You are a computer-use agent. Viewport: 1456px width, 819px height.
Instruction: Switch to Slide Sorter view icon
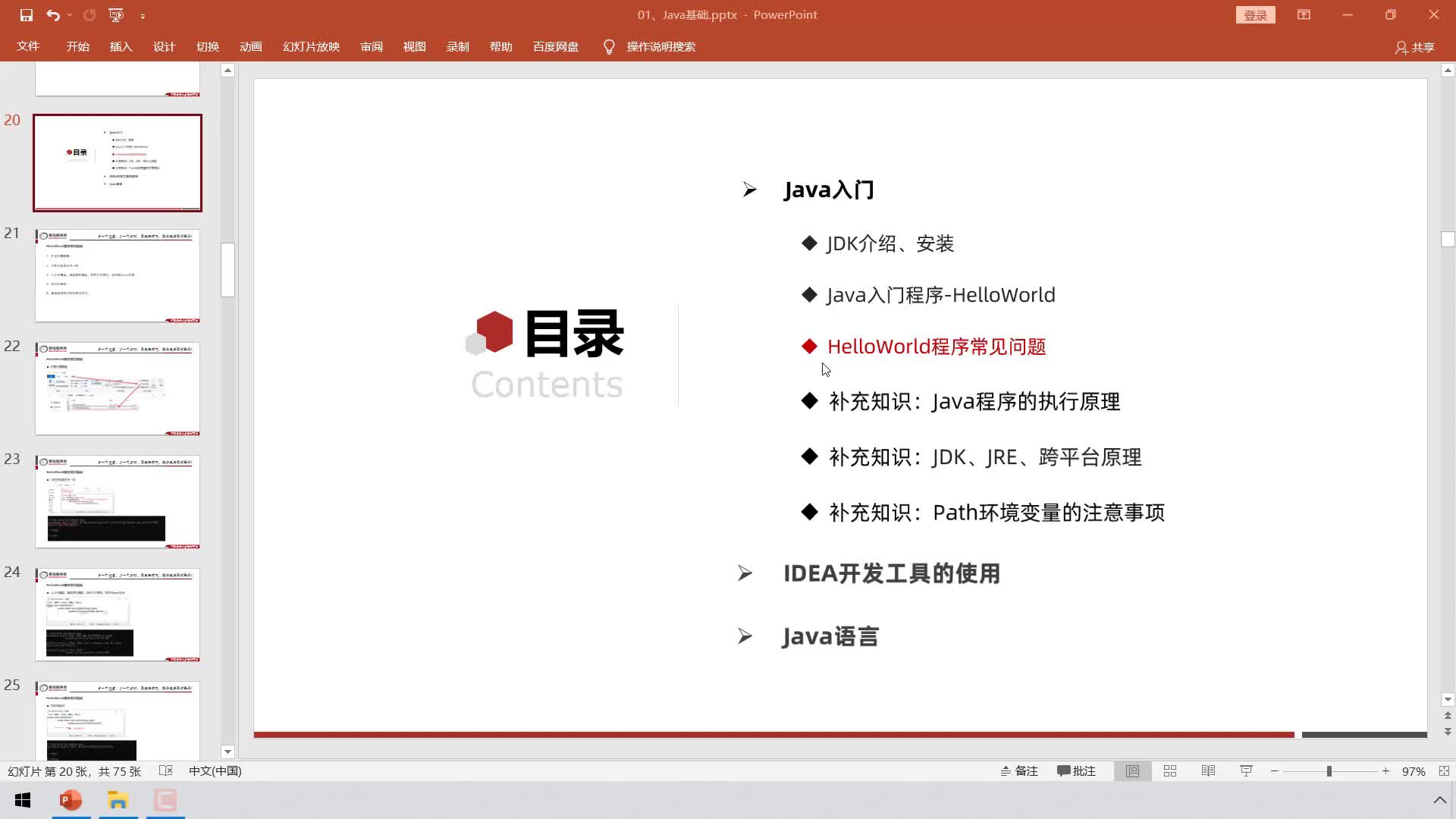(x=1170, y=771)
